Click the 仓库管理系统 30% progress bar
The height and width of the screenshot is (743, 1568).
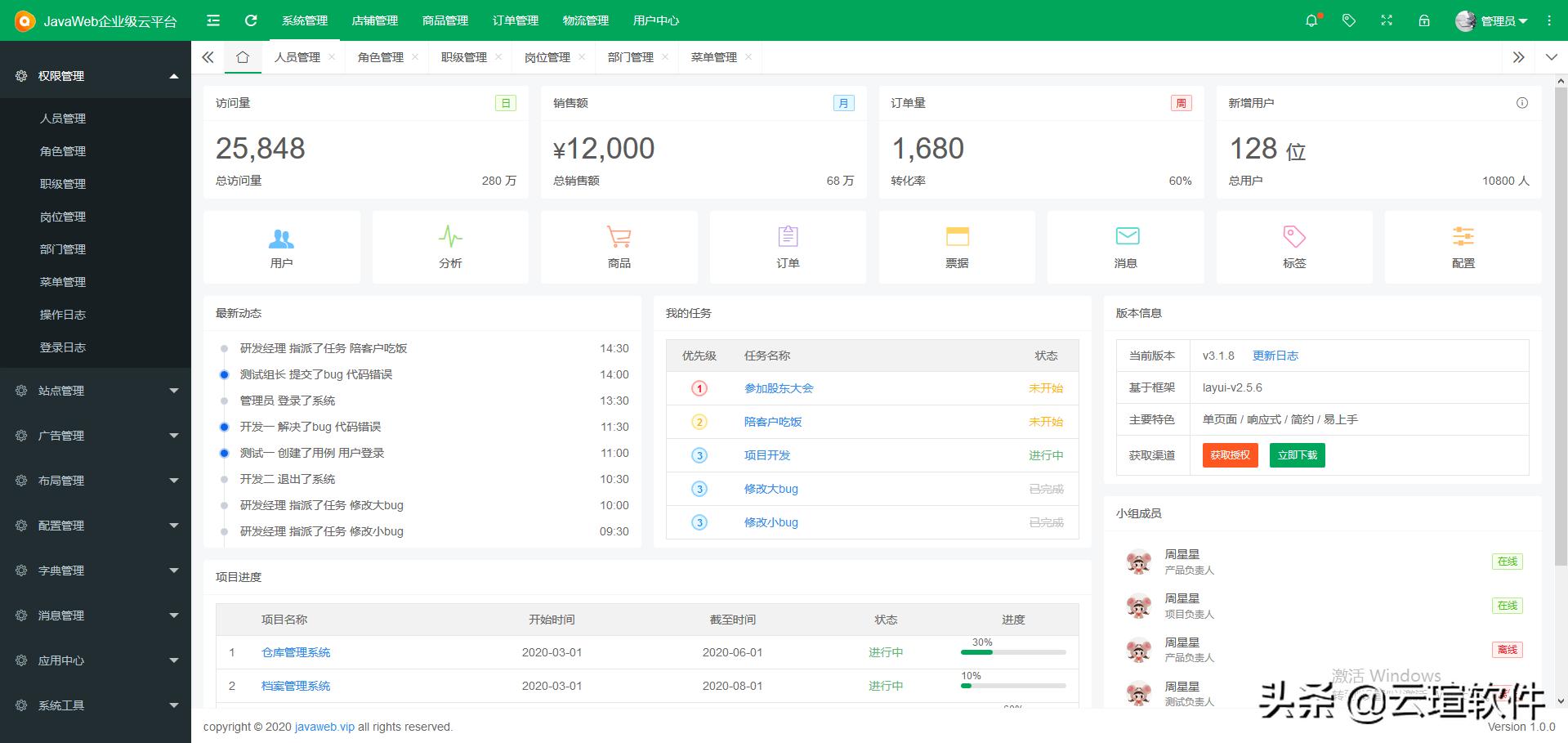tap(1013, 652)
